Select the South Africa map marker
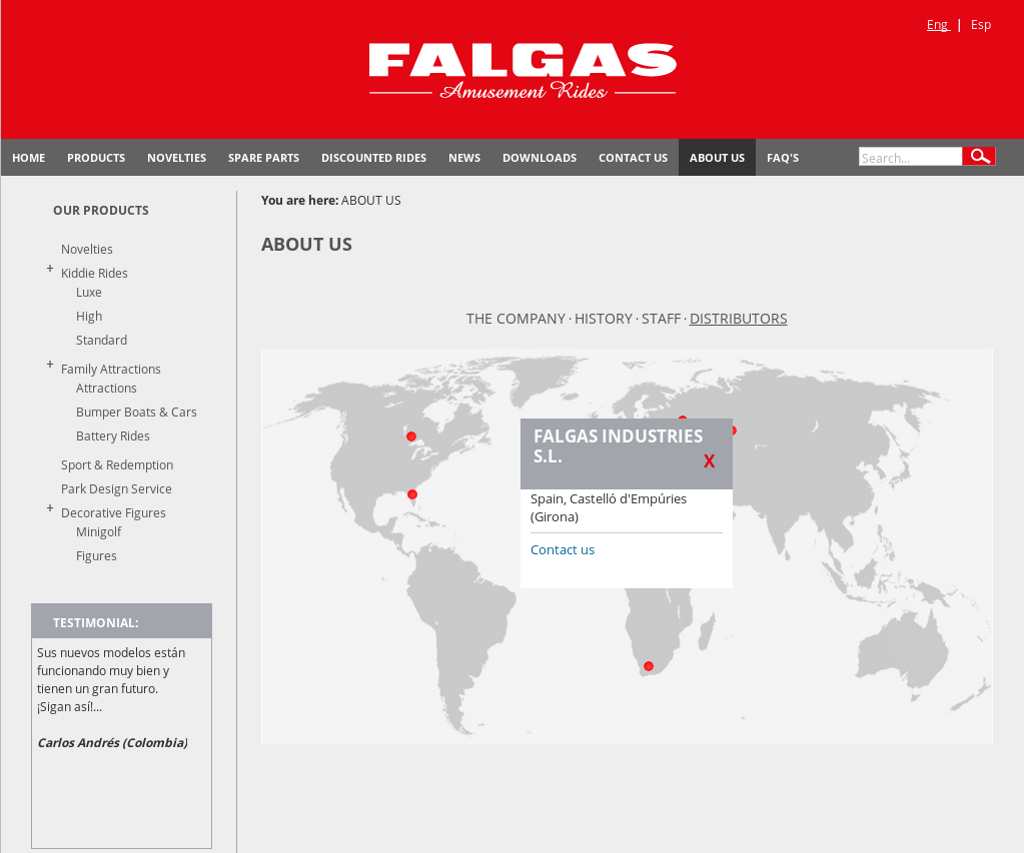Viewport: 1024px width, 853px height. (x=648, y=666)
